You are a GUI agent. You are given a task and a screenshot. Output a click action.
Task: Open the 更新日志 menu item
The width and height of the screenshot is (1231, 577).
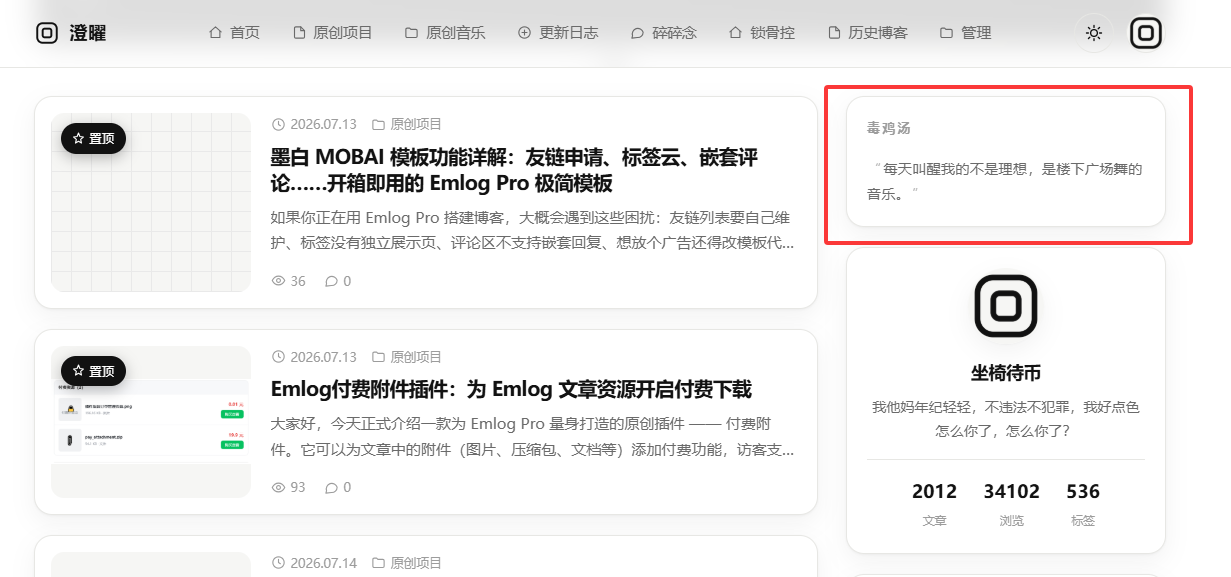[558, 33]
